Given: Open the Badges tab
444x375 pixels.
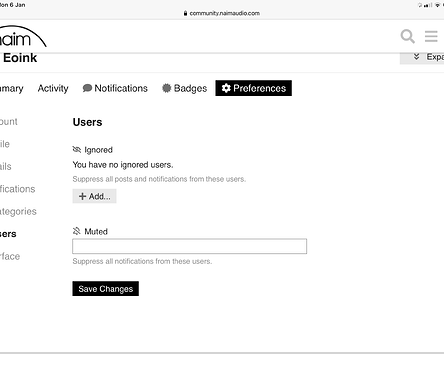Looking at the screenshot, I should click(x=184, y=88).
